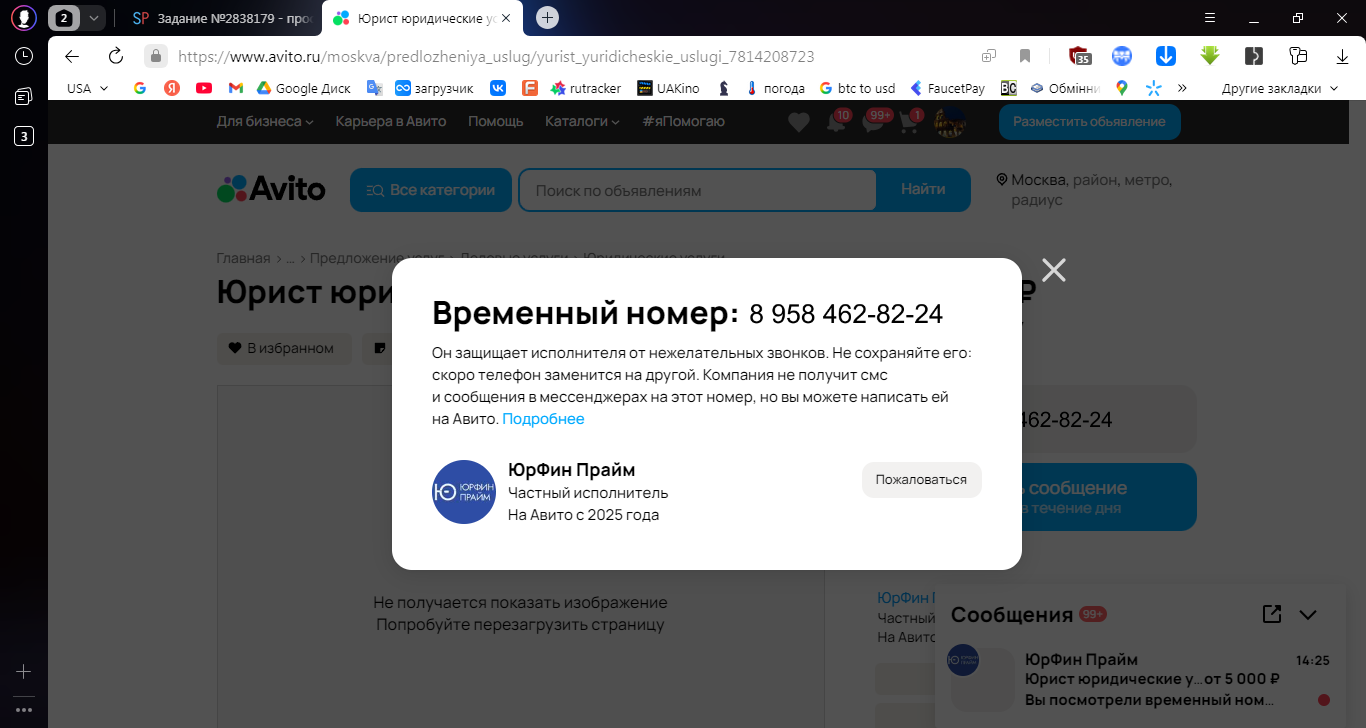
Task: Open the Google Диск bookmark
Action: (x=303, y=88)
